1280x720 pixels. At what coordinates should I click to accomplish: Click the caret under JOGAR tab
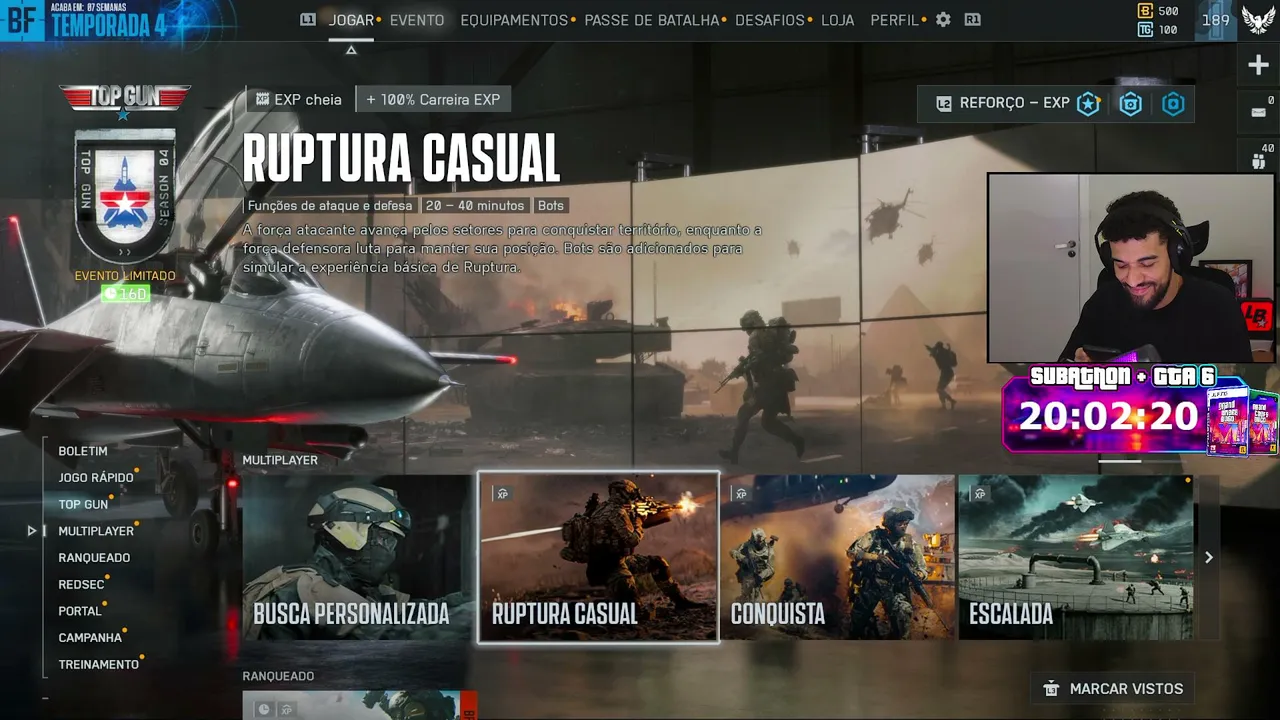[x=351, y=50]
